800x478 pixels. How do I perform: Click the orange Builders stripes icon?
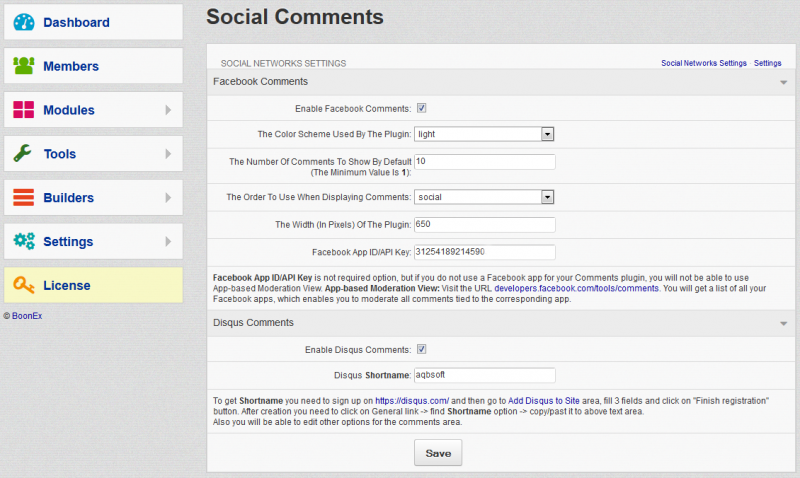click(x=23, y=197)
